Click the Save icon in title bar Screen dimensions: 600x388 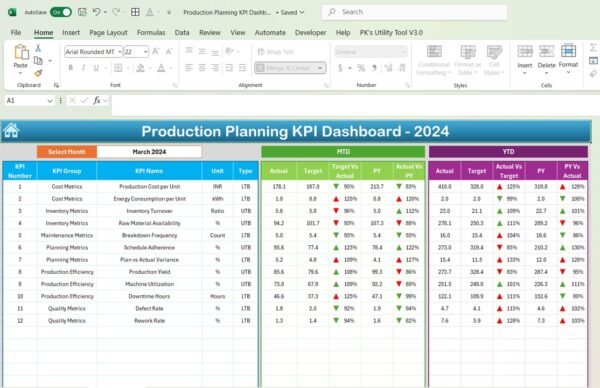(x=82, y=12)
